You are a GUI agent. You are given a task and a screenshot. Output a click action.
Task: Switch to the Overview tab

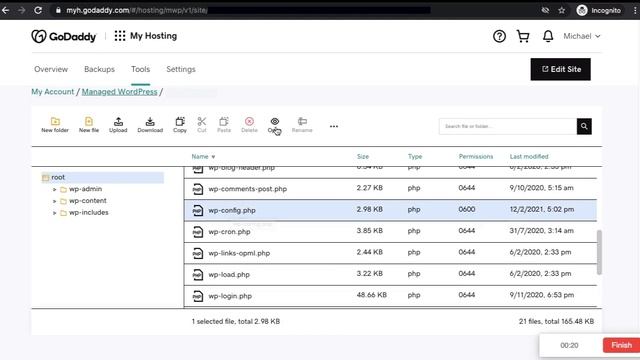(51, 69)
